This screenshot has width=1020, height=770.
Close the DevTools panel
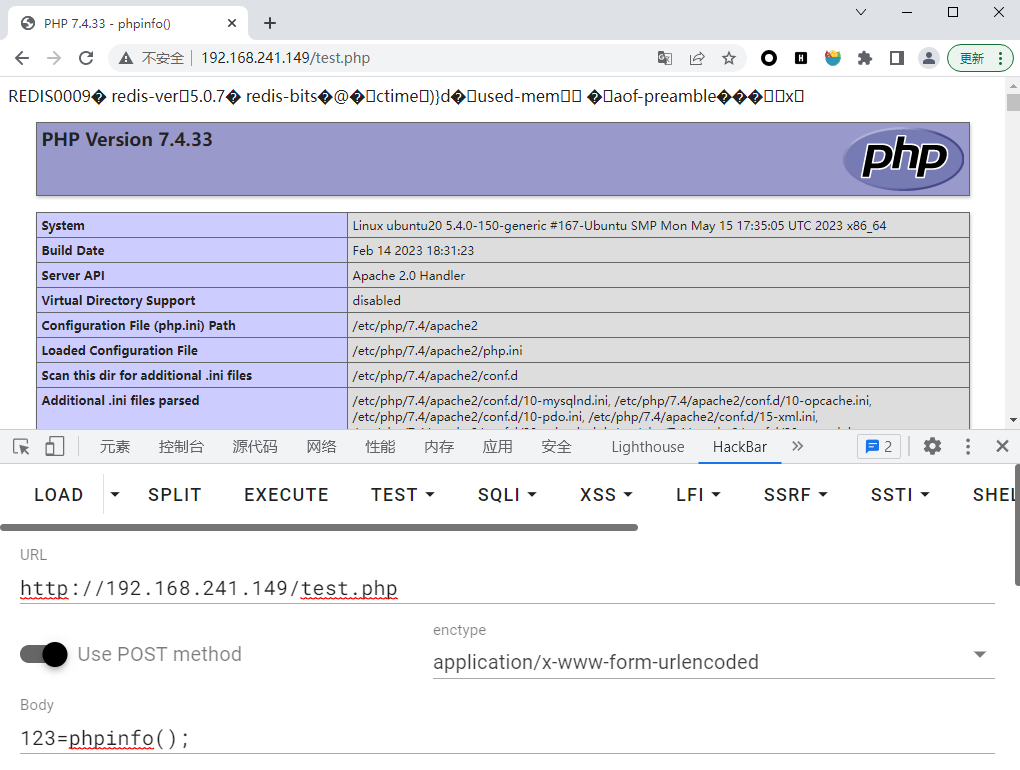1002,446
